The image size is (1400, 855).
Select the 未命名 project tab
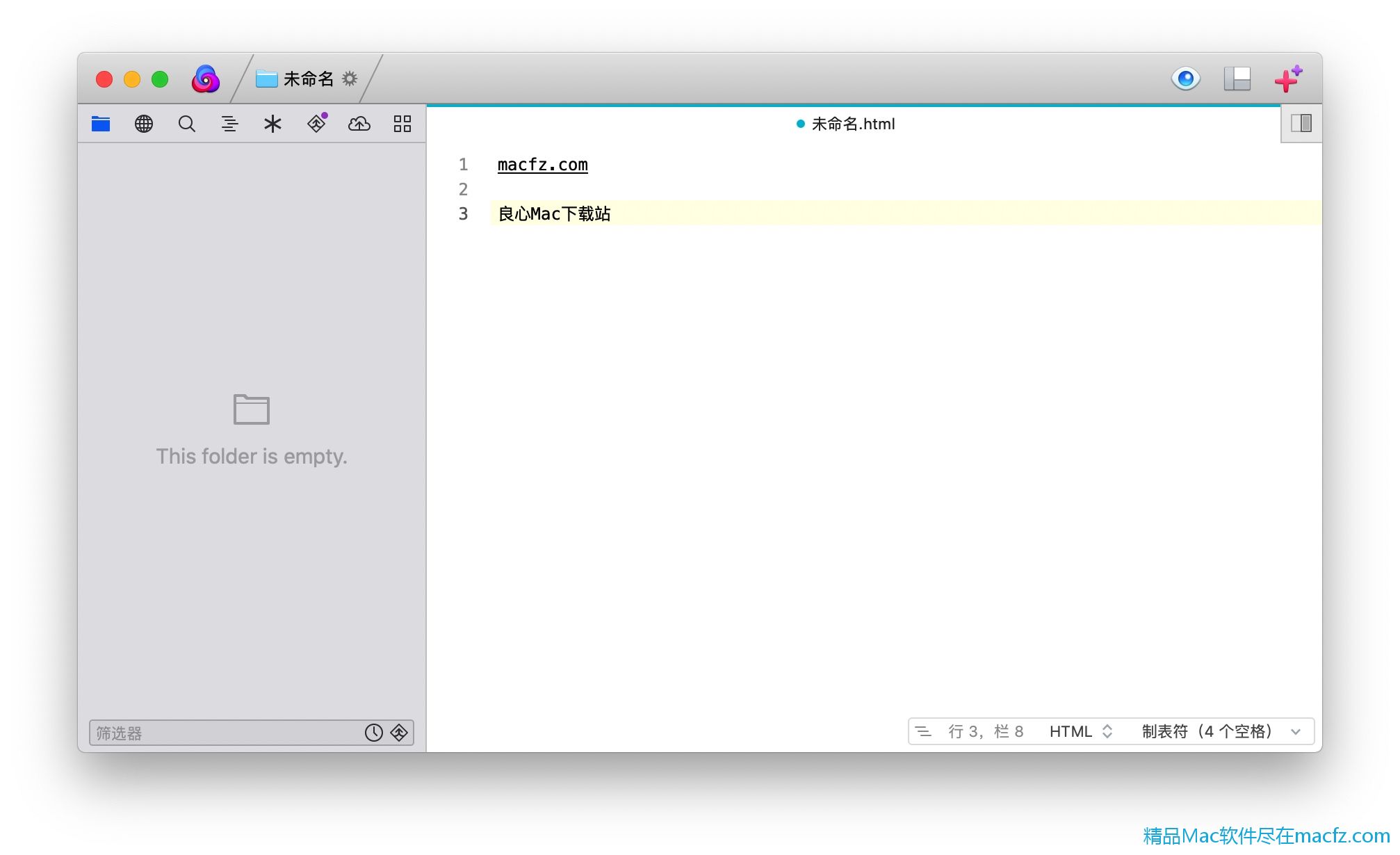point(307,79)
